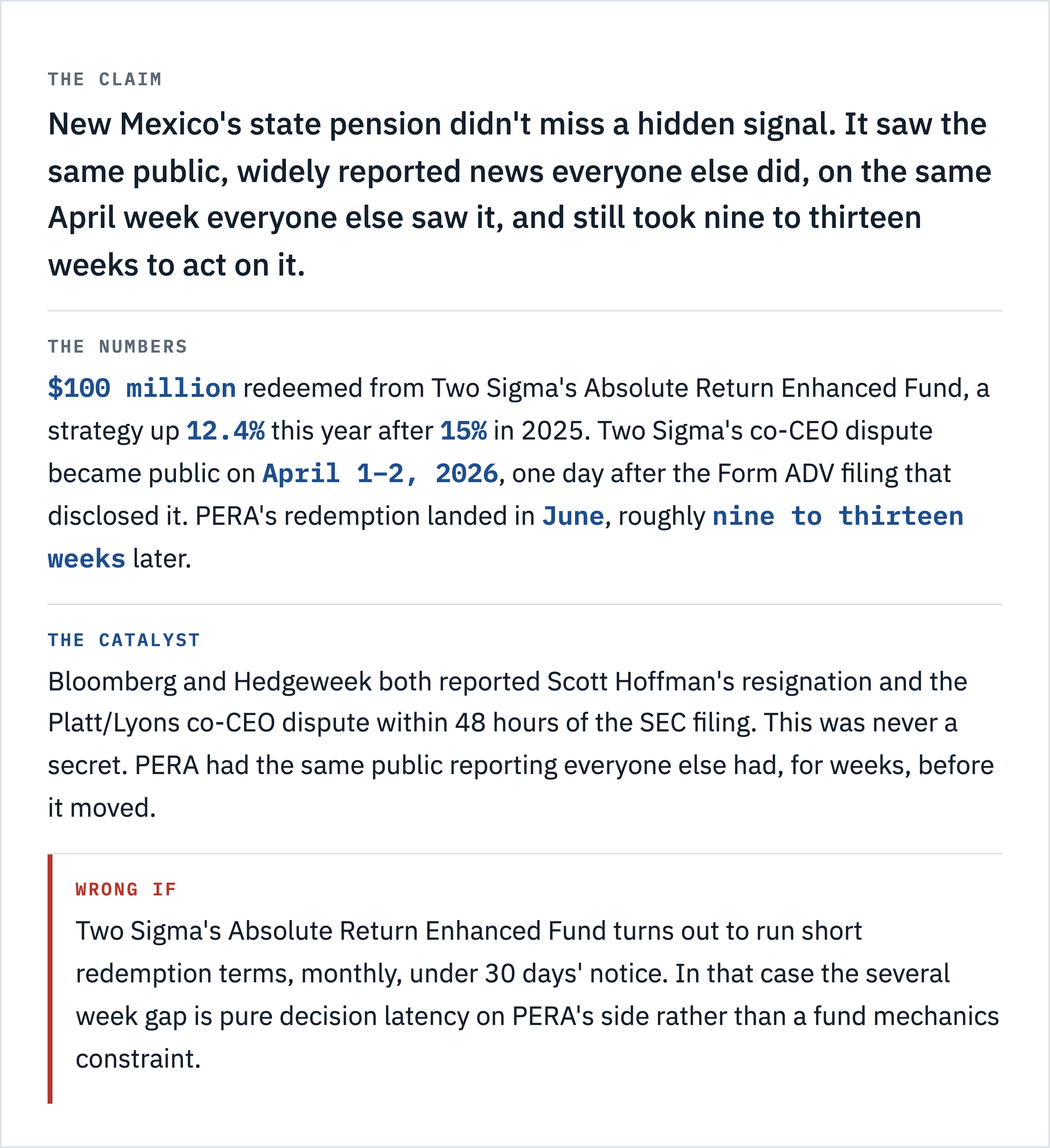
Task: Click the red vertical bar beside WRONG IF
Action: point(50,978)
